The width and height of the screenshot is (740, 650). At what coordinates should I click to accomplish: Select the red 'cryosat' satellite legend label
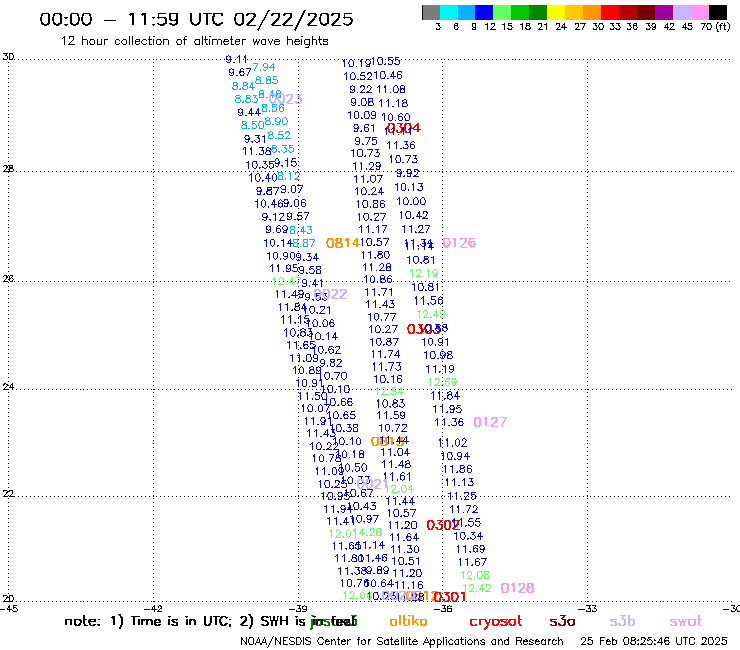pyautogui.click(x=496, y=622)
